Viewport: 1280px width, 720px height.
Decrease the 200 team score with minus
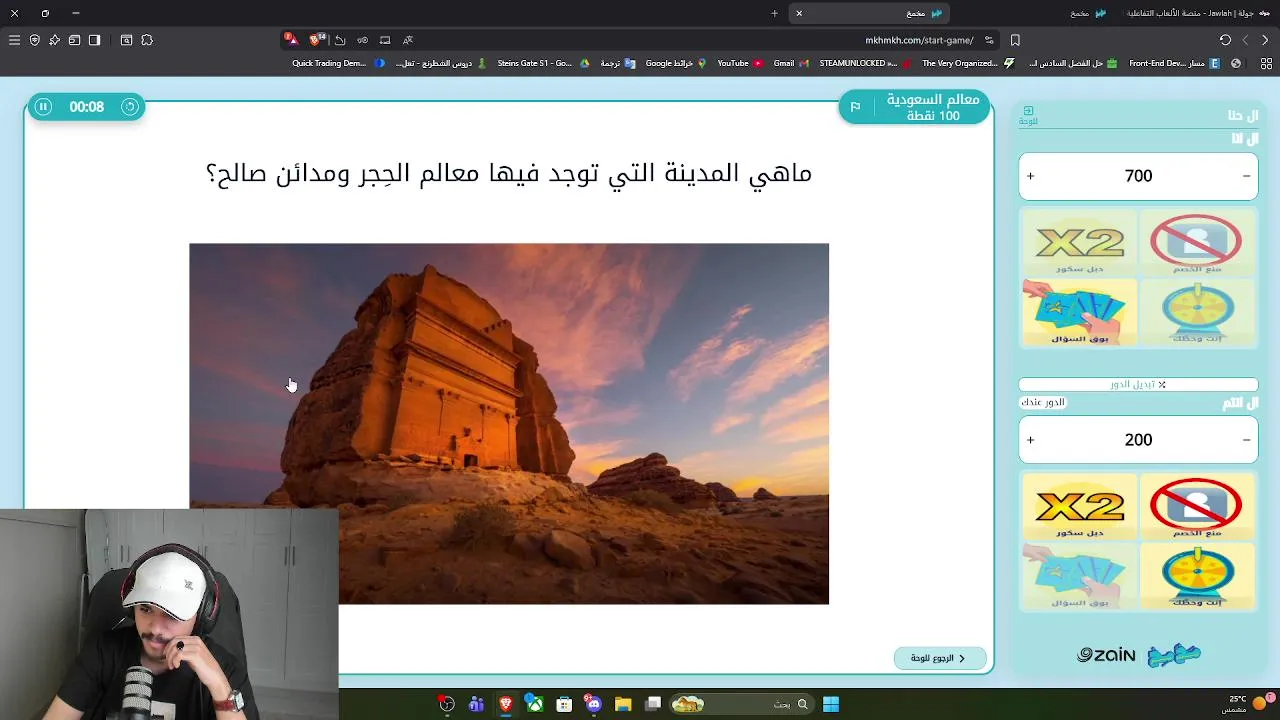coord(1246,440)
